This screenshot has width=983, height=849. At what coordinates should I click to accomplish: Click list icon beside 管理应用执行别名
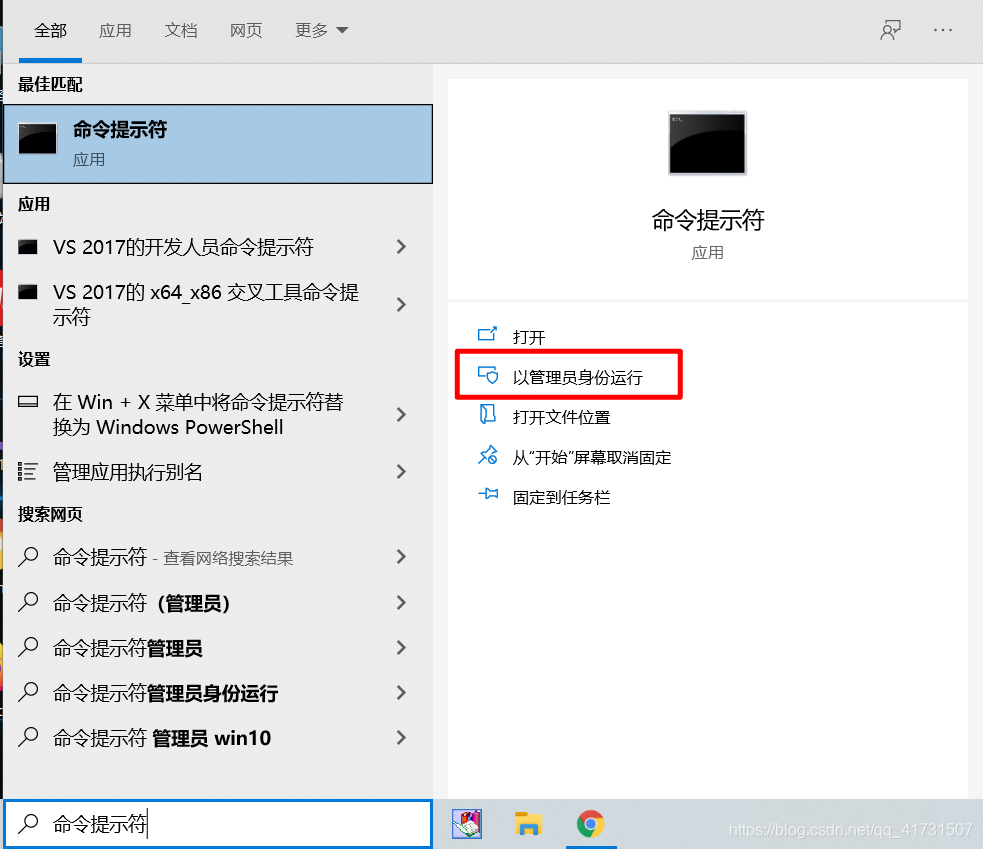coord(27,471)
